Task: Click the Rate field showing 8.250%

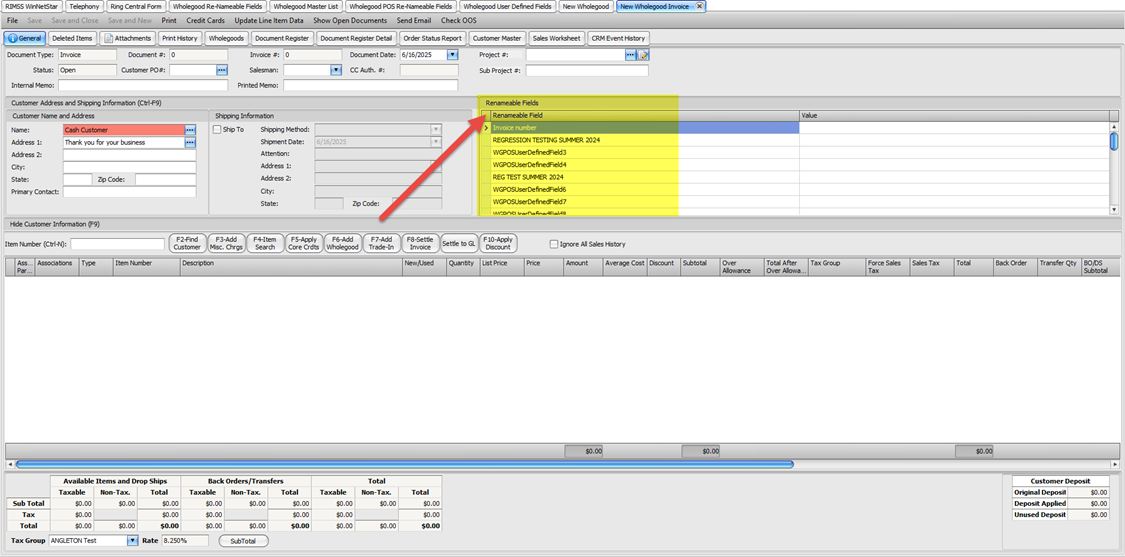Action: pyautogui.click(x=185, y=540)
